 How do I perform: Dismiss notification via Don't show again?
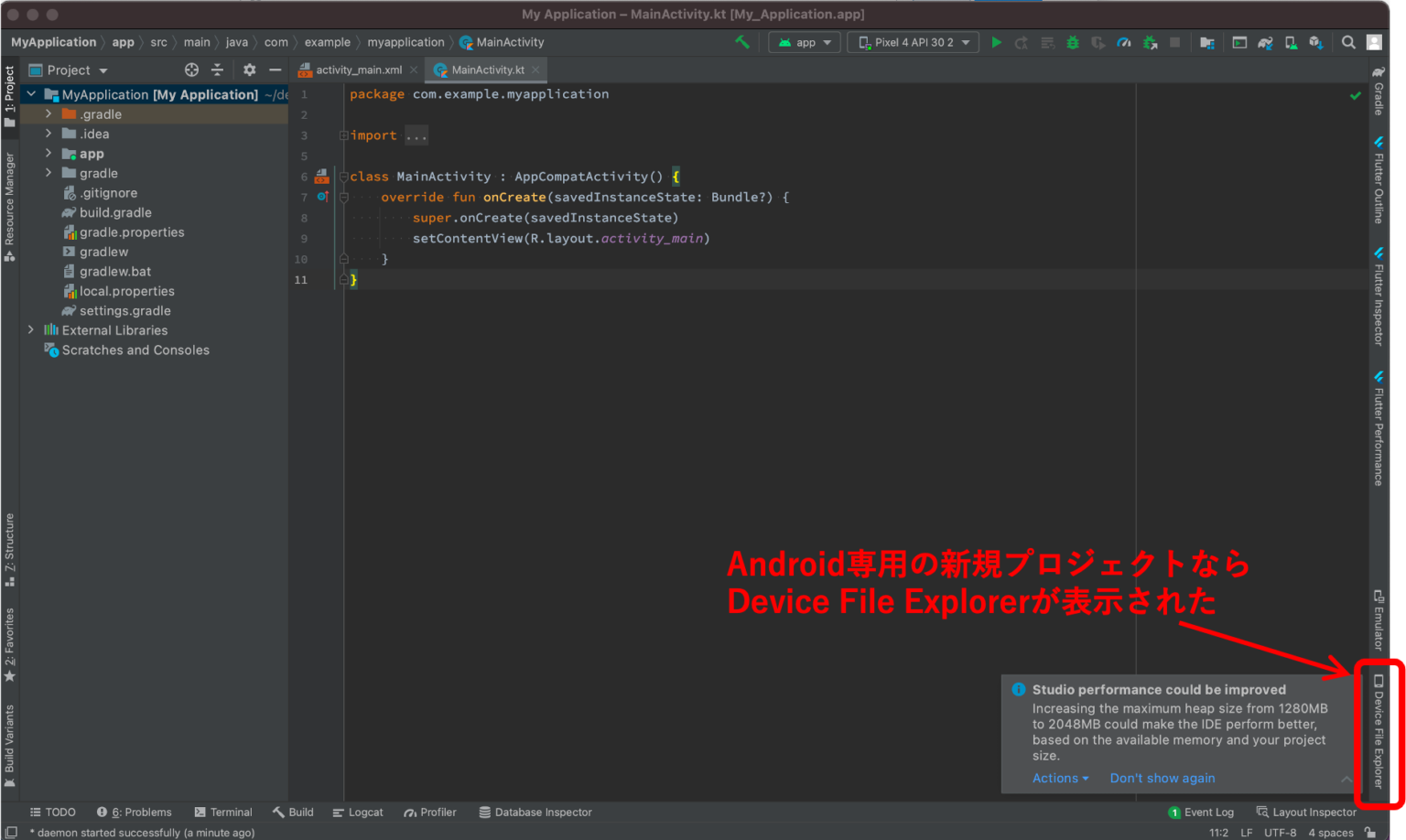click(1162, 778)
